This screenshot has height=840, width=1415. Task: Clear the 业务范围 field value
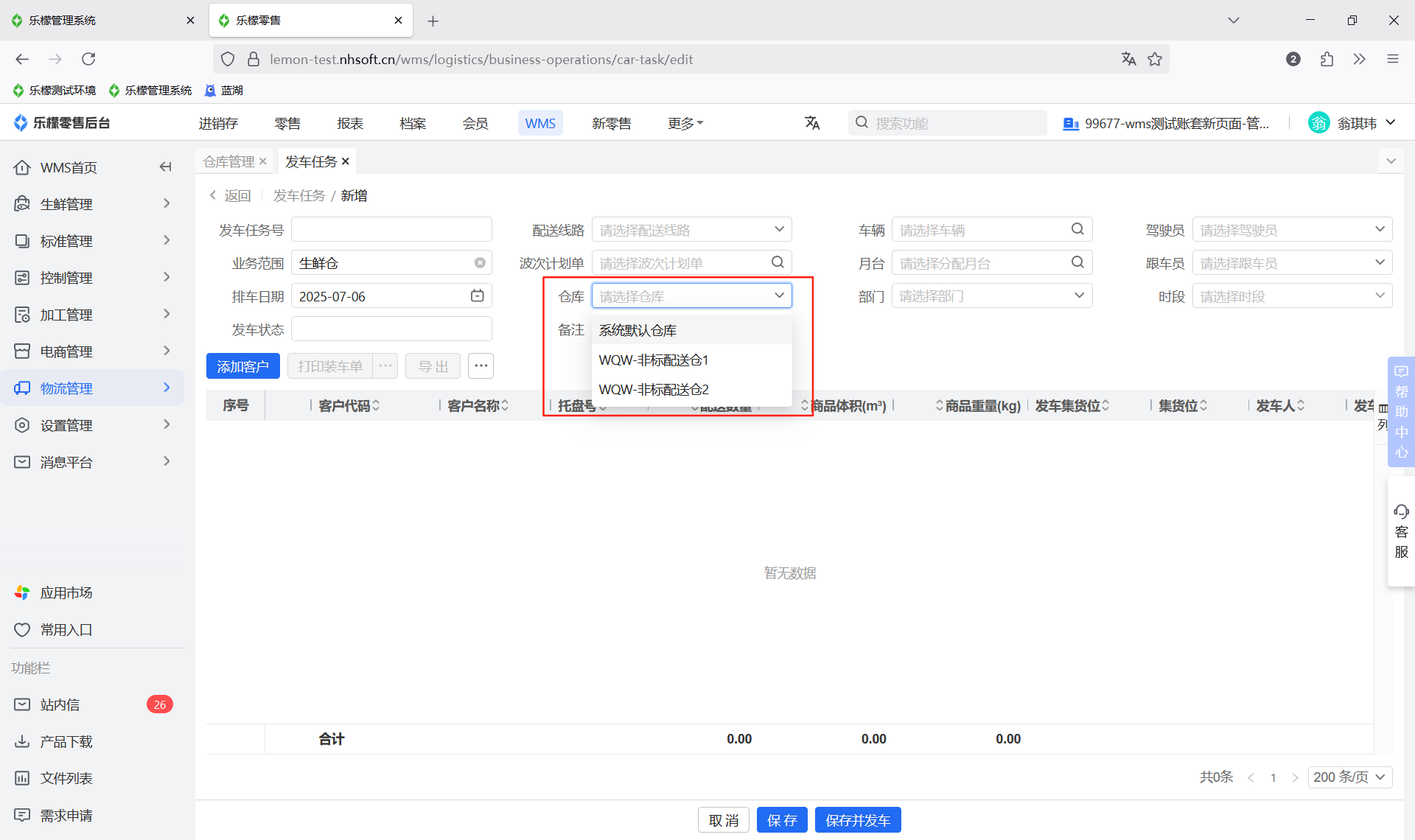(480, 263)
